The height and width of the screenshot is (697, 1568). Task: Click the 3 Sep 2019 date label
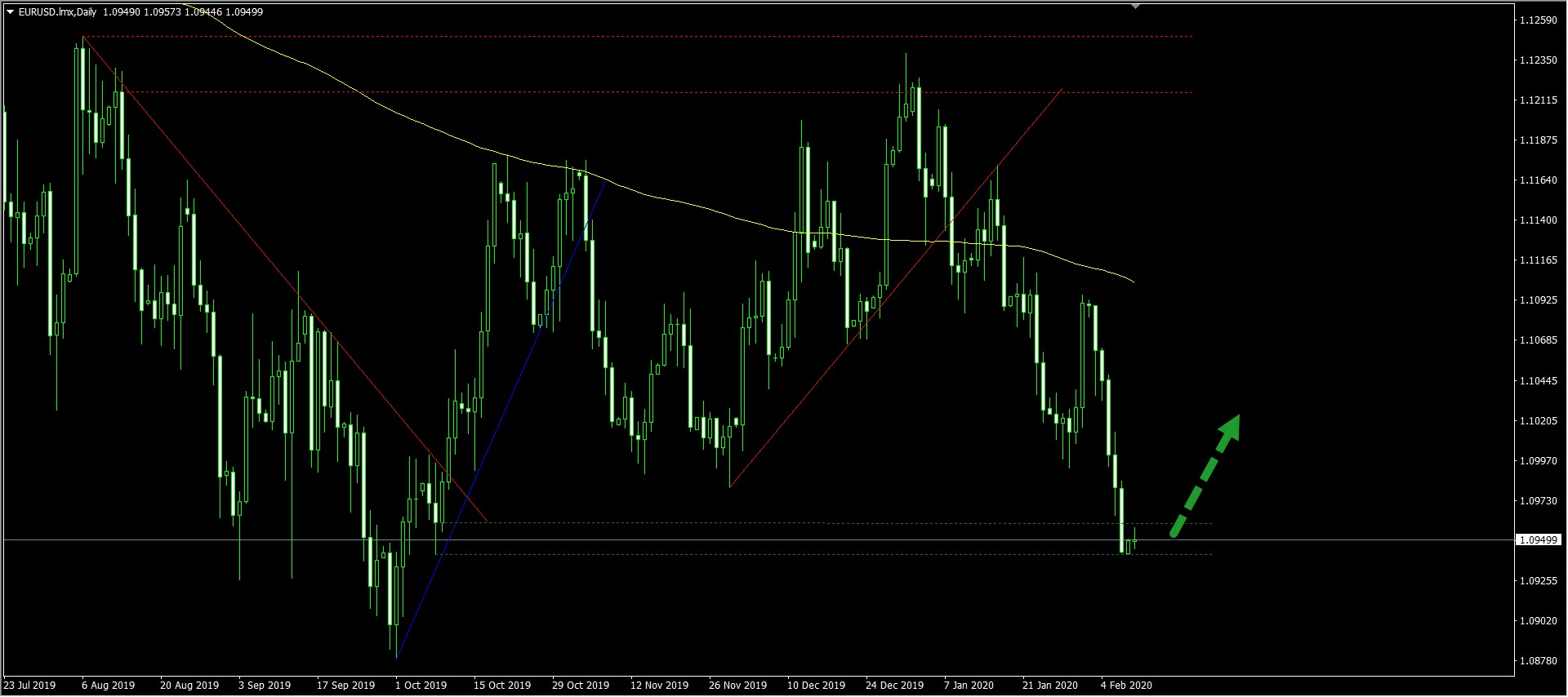(265, 686)
